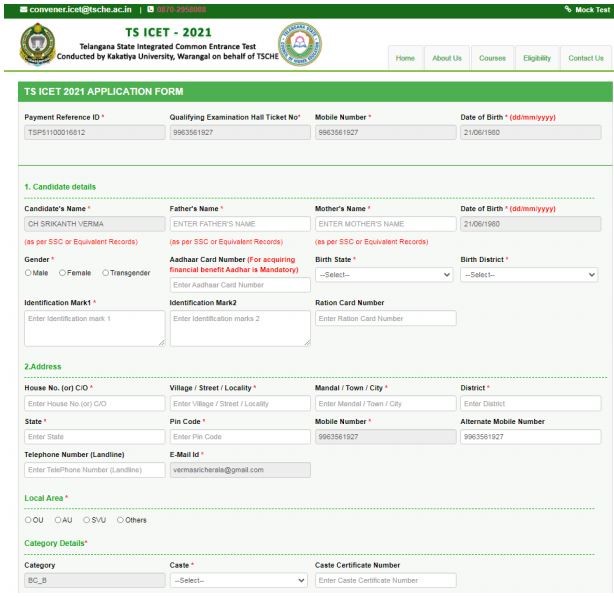
Task: Click the phone icon in top bar
Action: [150, 9]
